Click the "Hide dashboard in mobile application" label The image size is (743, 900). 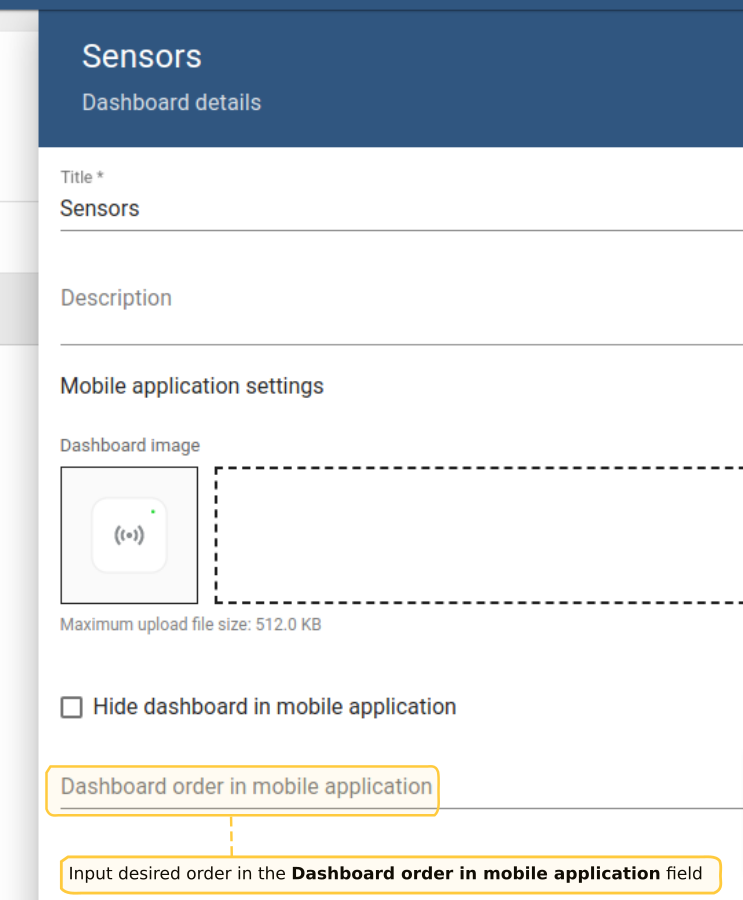(x=274, y=707)
